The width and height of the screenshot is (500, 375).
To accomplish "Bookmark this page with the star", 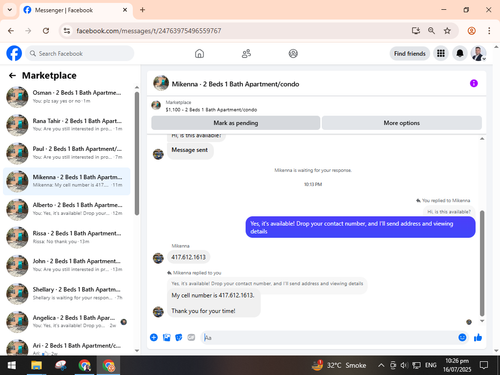I will point(447,31).
